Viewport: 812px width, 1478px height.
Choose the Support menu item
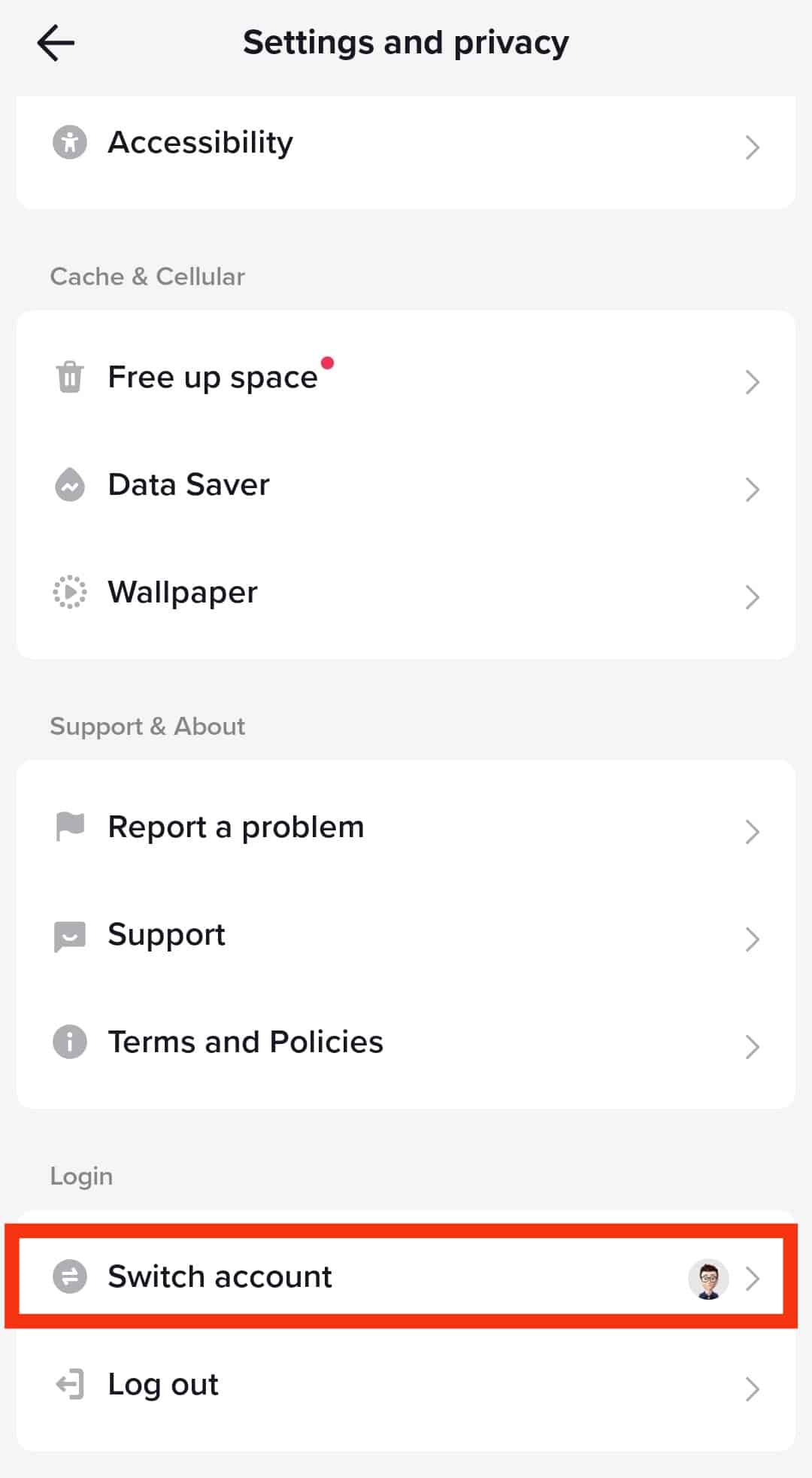tap(406, 935)
